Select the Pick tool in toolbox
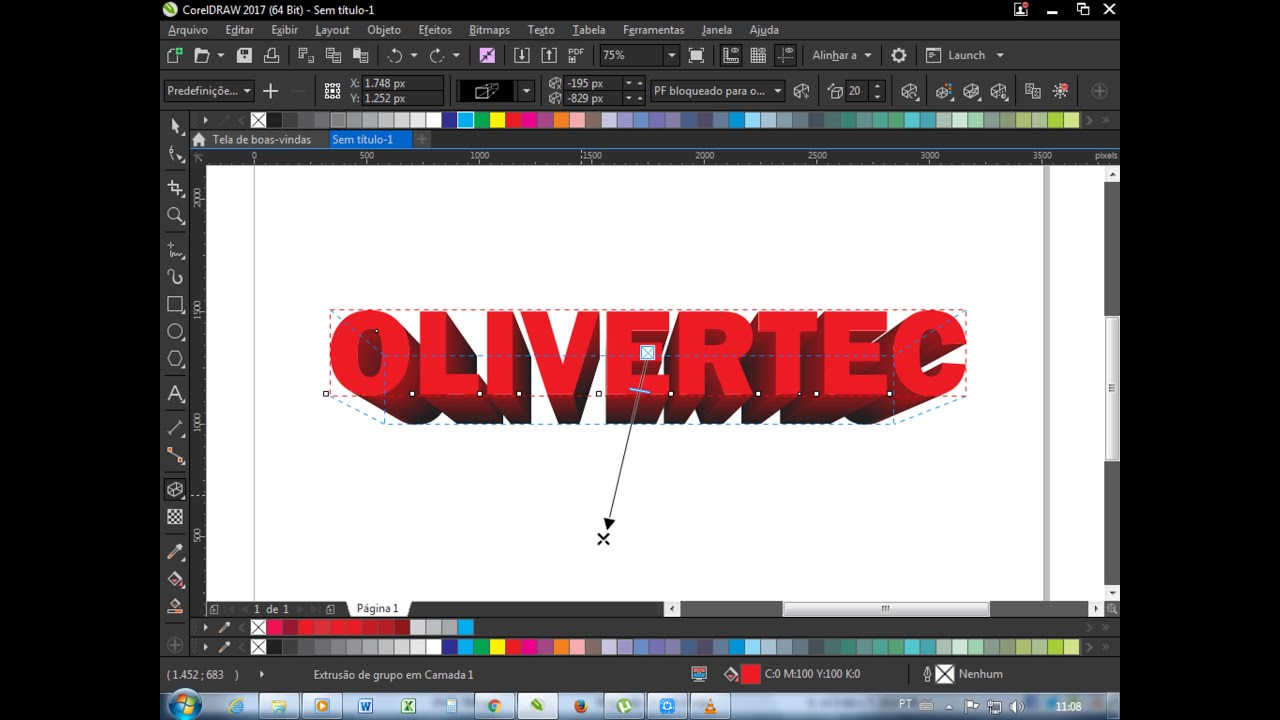 point(176,126)
